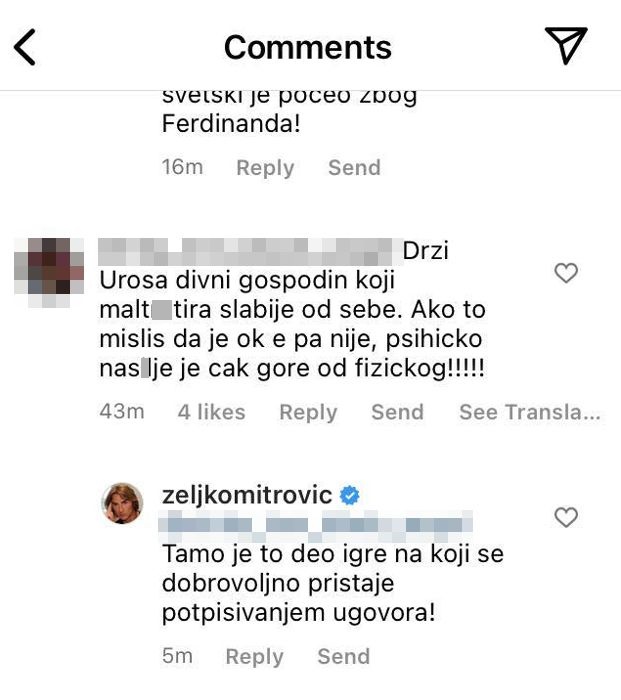Image resolution: width=621 pixels, height=700 pixels.
Task: Reply to zeljkomitrovic's 5m comment
Action: [254, 657]
